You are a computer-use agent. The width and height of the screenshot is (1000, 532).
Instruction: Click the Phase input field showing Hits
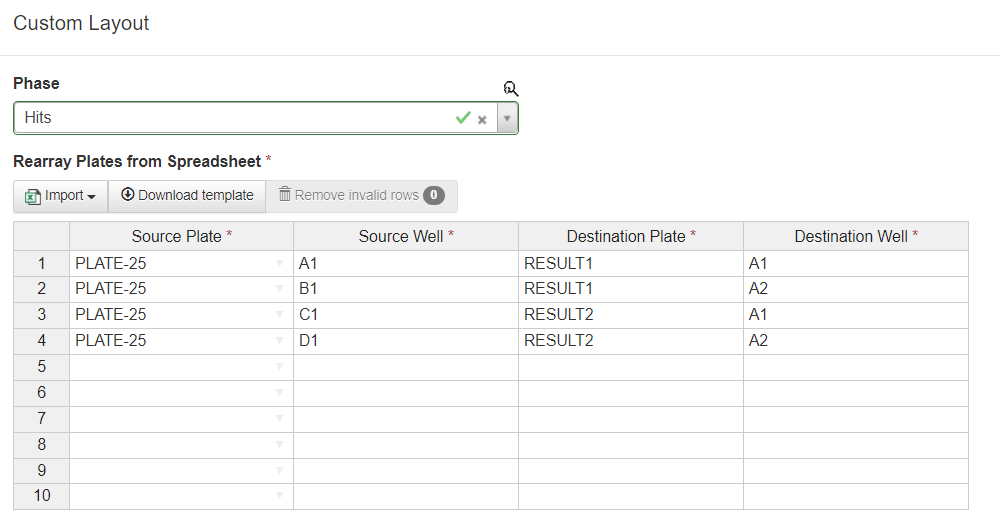tap(230, 118)
